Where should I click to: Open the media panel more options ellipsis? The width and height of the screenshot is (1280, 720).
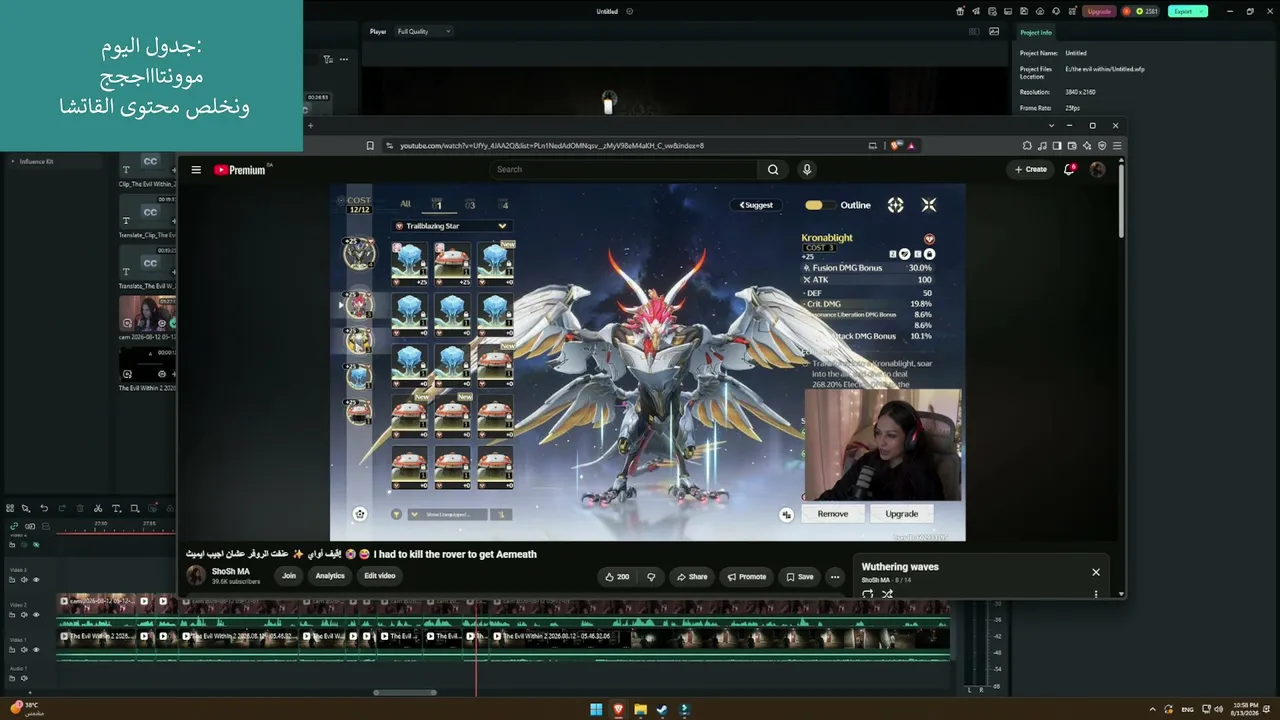click(x=344, y=59)
